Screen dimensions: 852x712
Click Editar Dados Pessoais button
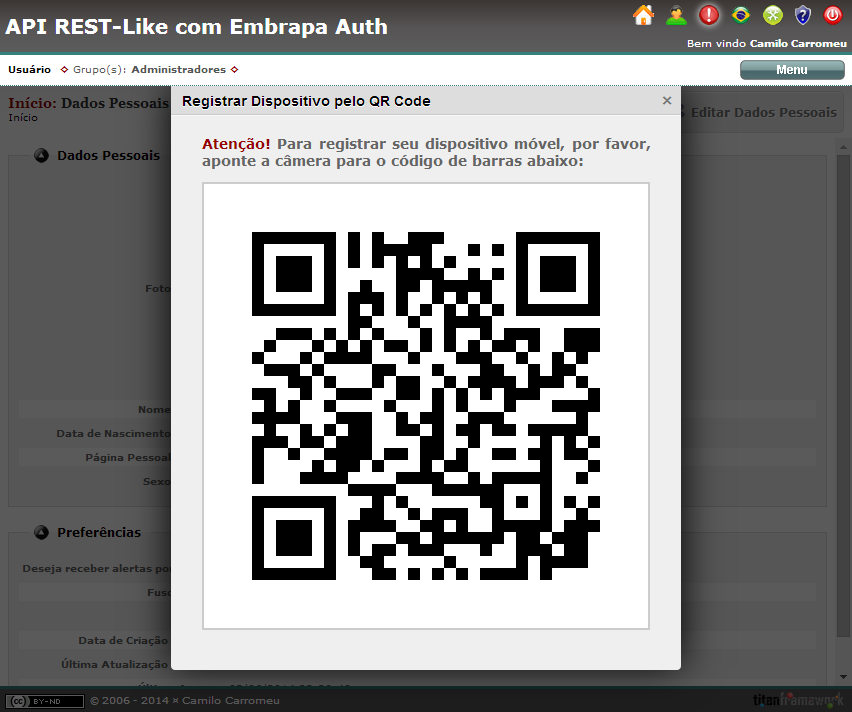coord(762,113)
